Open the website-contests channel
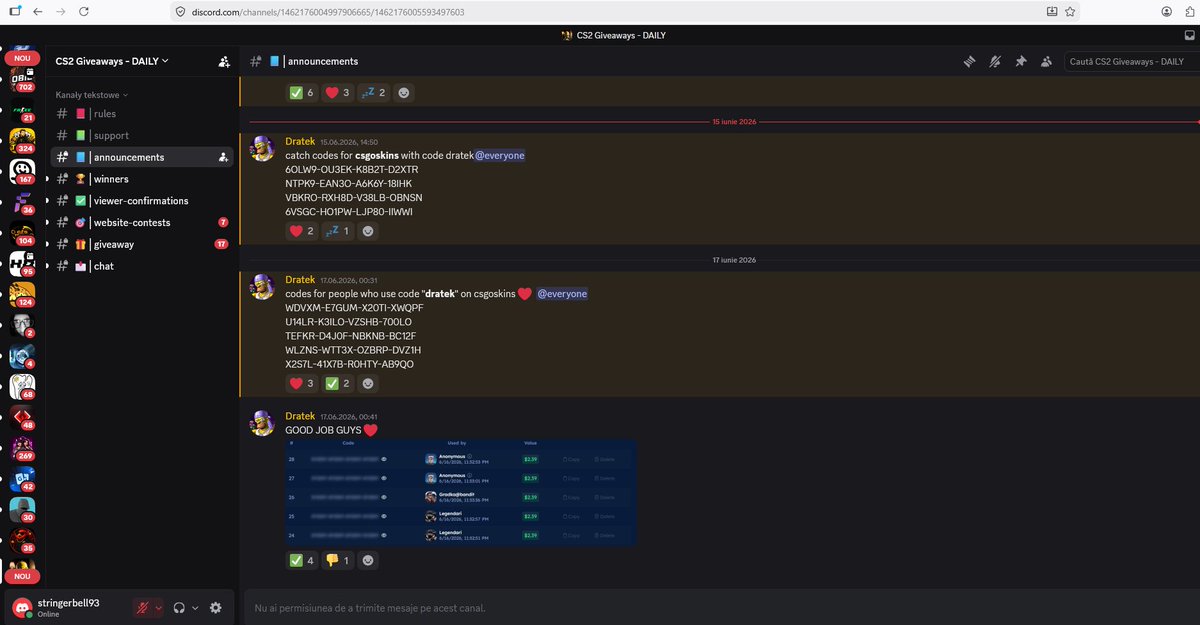This screenshot has height=625, width=1200. click(x=142, y=222)
